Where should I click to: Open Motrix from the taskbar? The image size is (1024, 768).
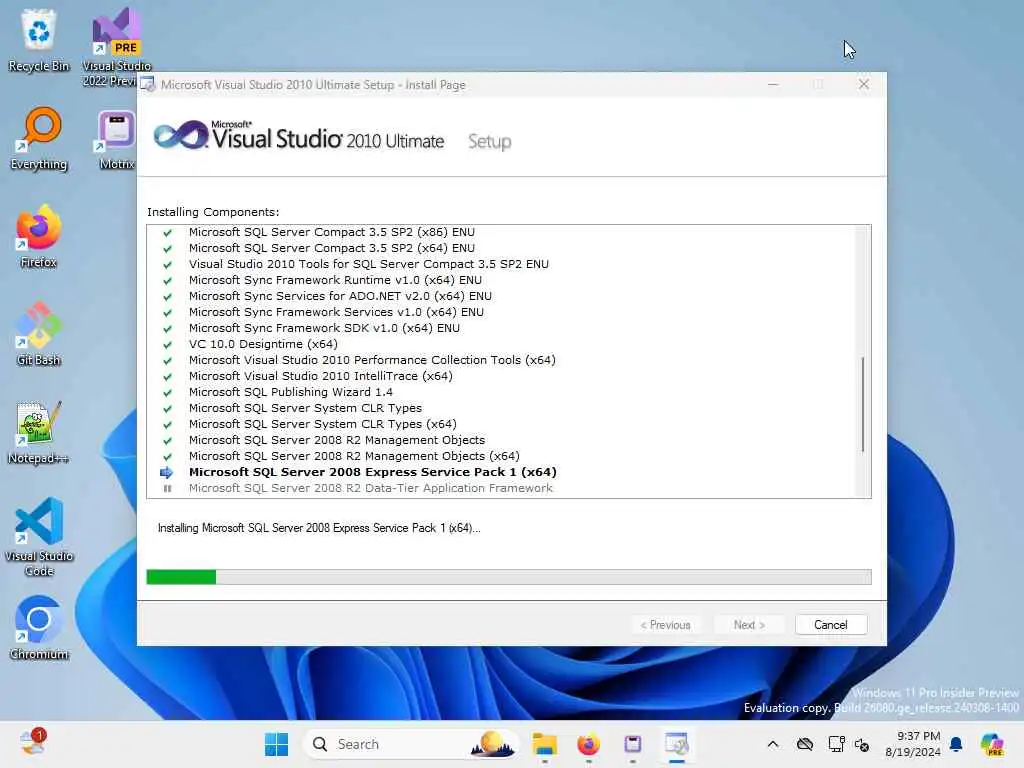coord(632,744)
